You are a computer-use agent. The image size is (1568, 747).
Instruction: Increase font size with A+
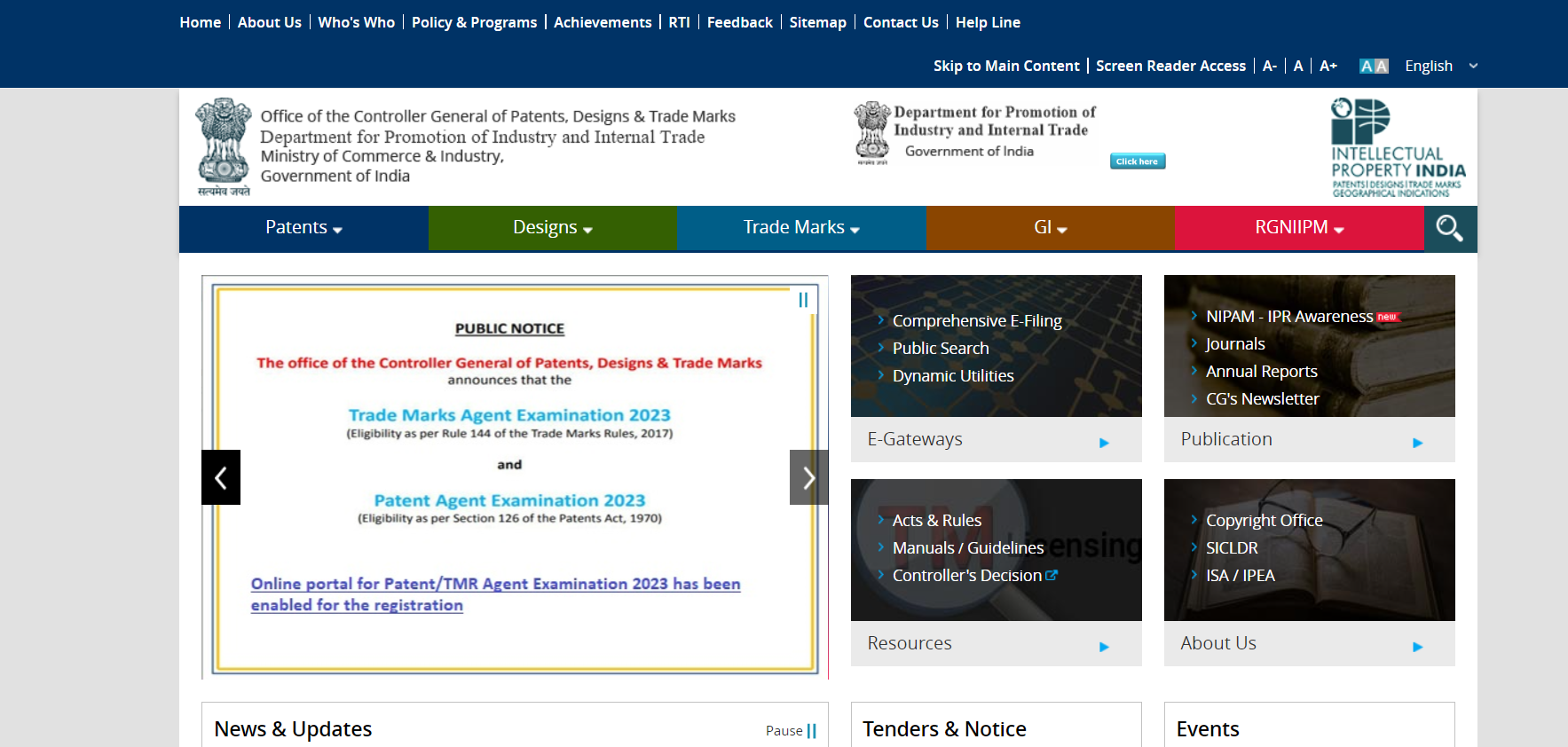pyautogui.click(x=1328, y=66)
